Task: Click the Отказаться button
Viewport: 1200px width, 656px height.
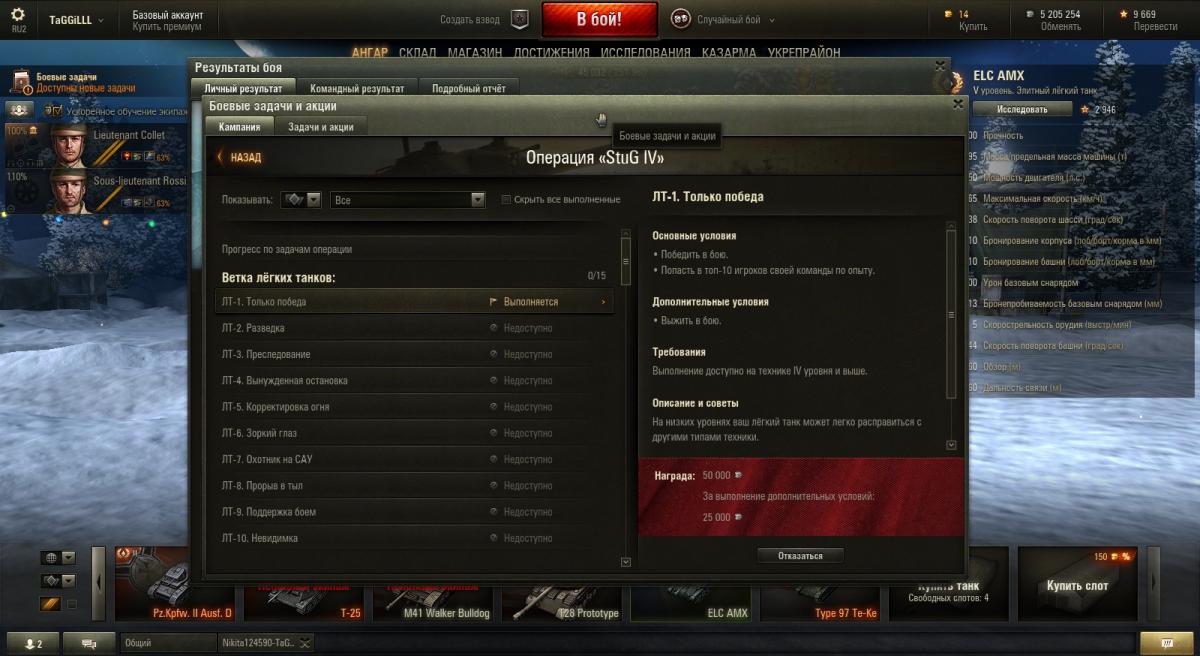Action: tap(800, 556)
